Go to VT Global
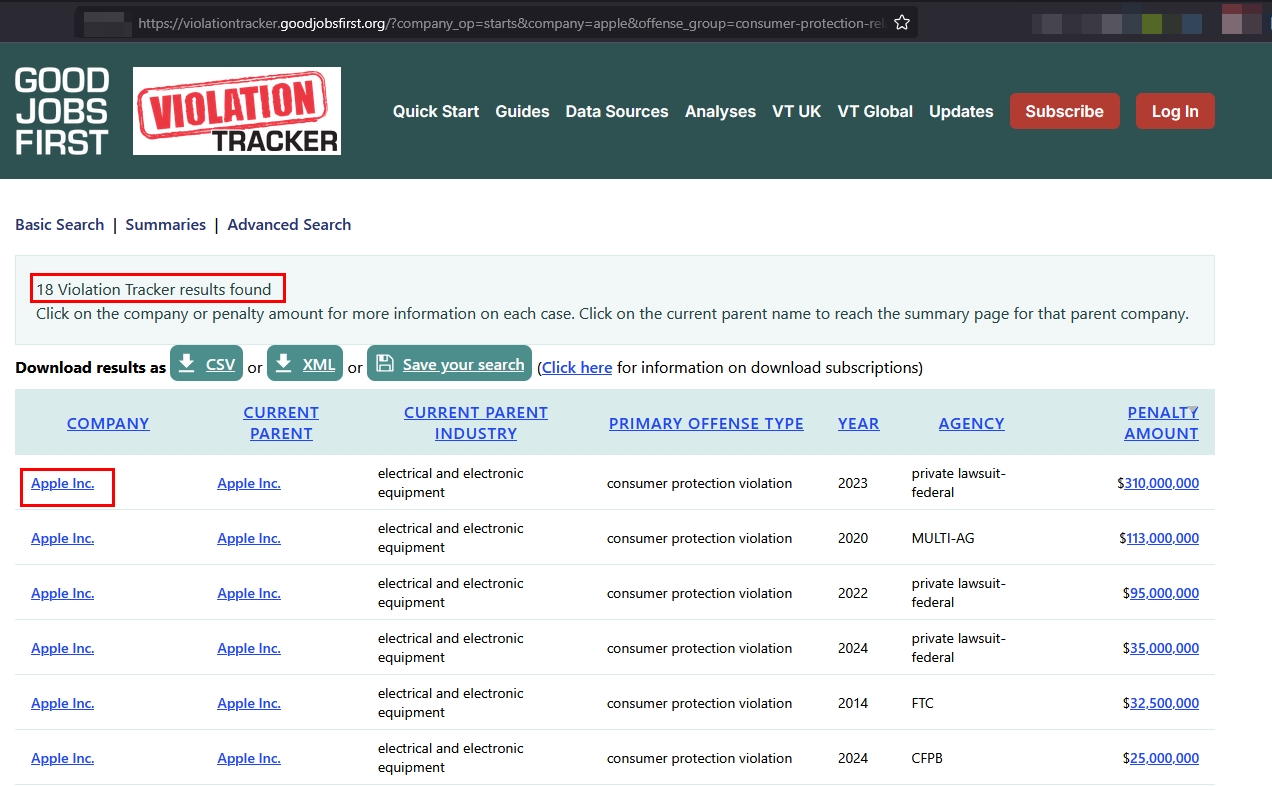This screenshot has width=1272, height=786. (x=875, y=111)
